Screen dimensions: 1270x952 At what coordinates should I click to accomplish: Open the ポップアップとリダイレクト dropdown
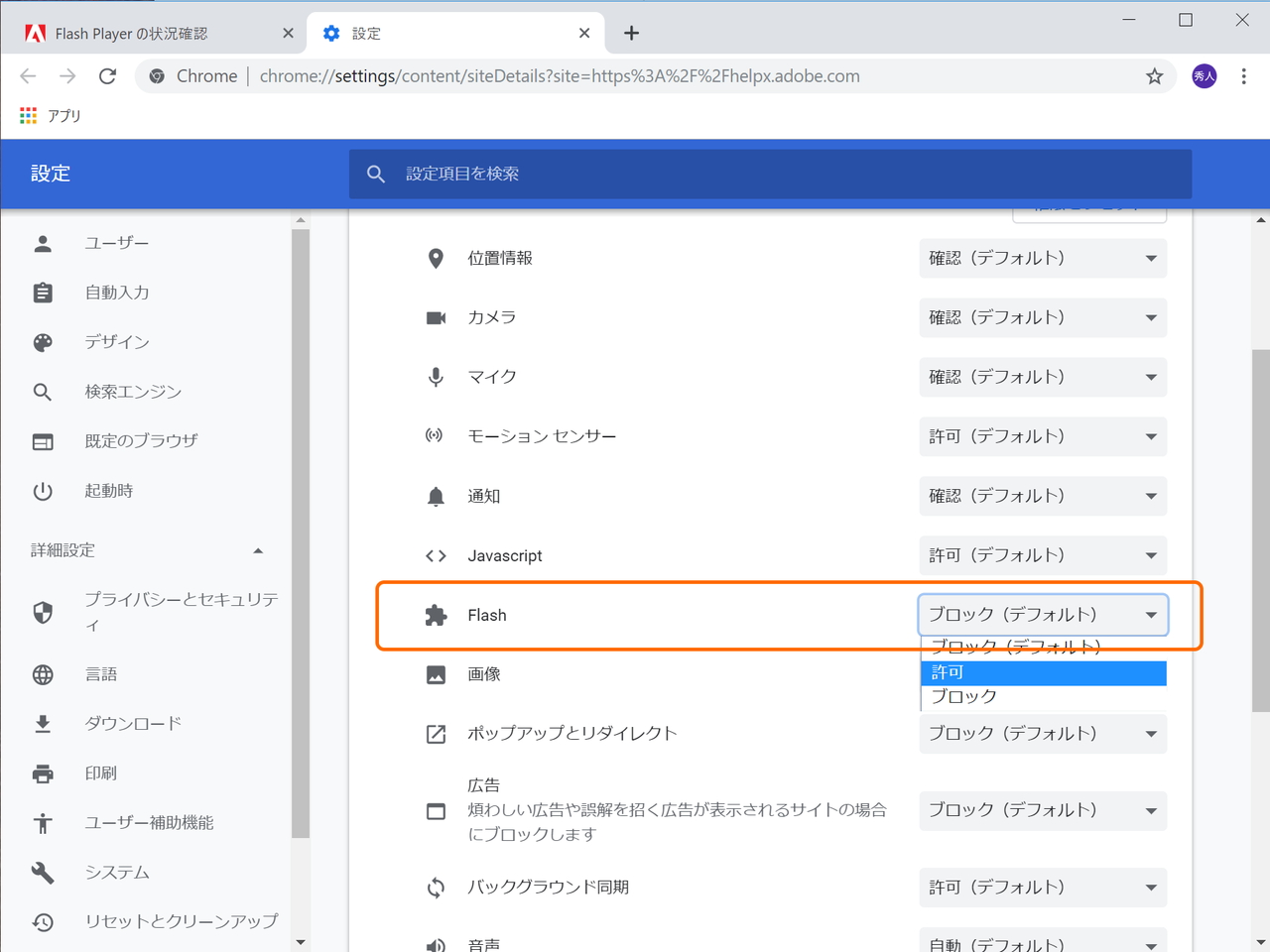(x=1042, y=734)
